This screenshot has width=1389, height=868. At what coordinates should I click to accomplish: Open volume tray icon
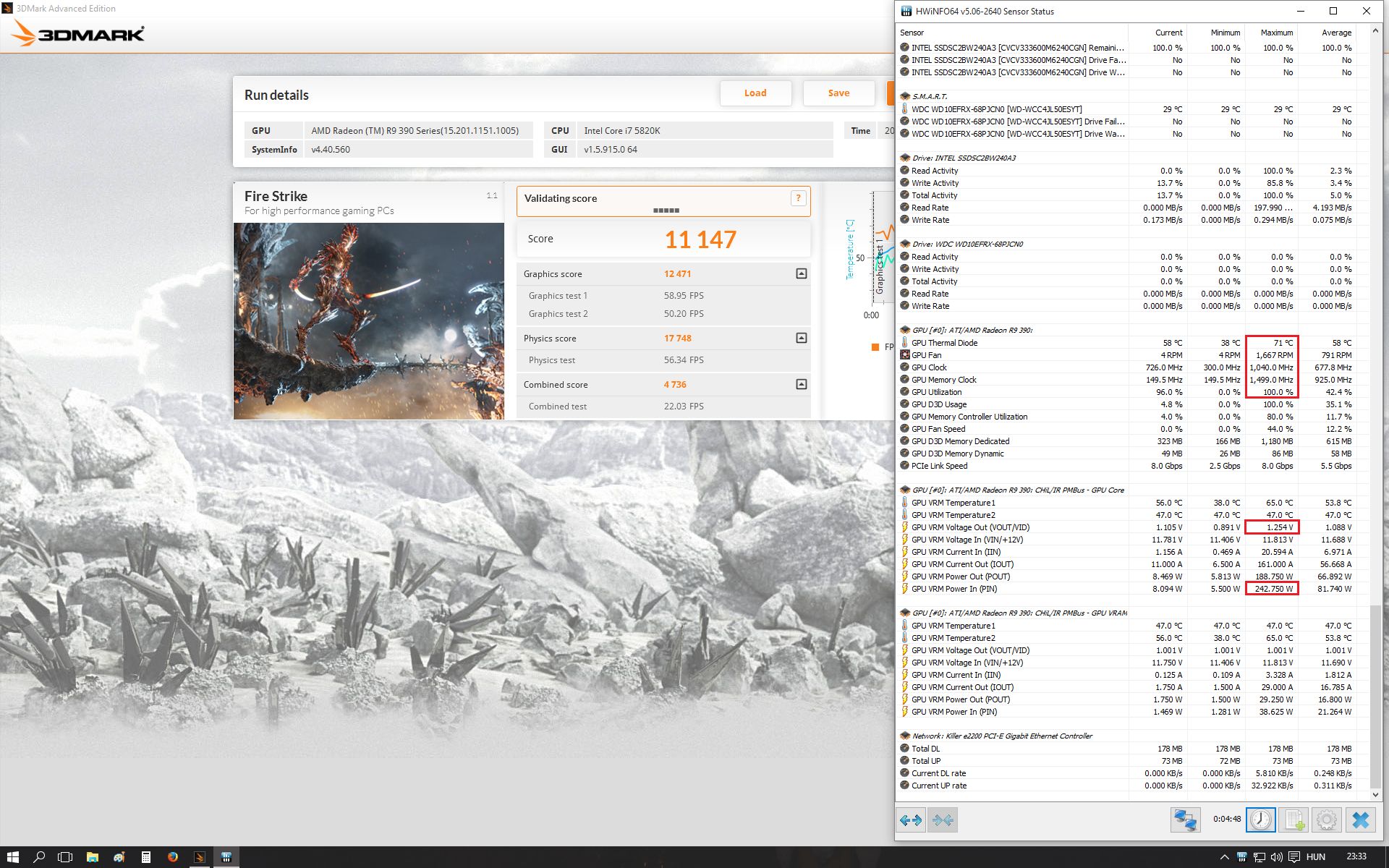pos(1276,857)
